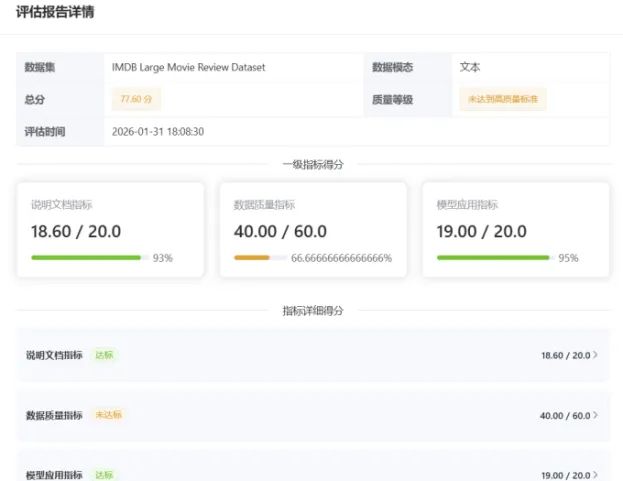This screenshot has height=481, width=623.
Task: Click the orange 未达标 tag beside 数据质量指标
Action: coord(107,415)
